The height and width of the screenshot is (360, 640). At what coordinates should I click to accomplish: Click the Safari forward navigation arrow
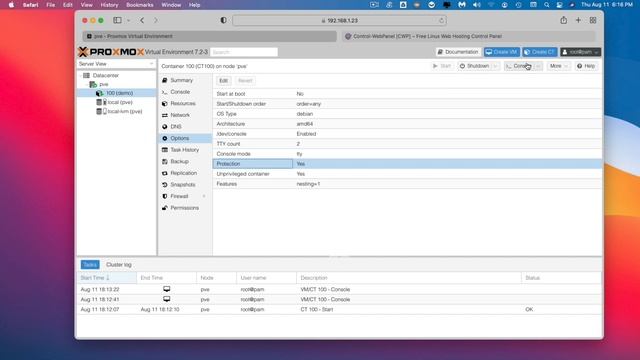[x=156, y=20]
